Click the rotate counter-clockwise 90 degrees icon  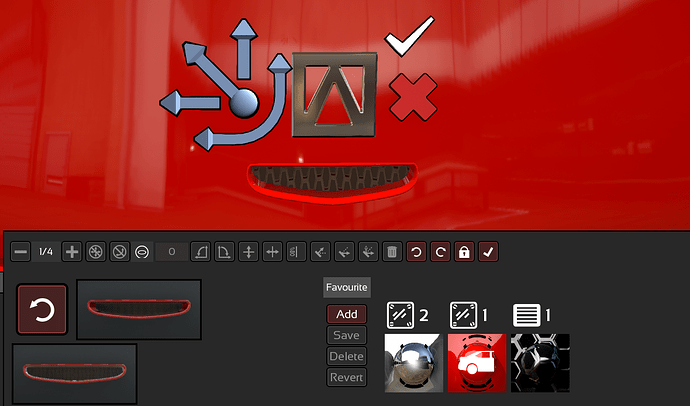pos(201,252)
